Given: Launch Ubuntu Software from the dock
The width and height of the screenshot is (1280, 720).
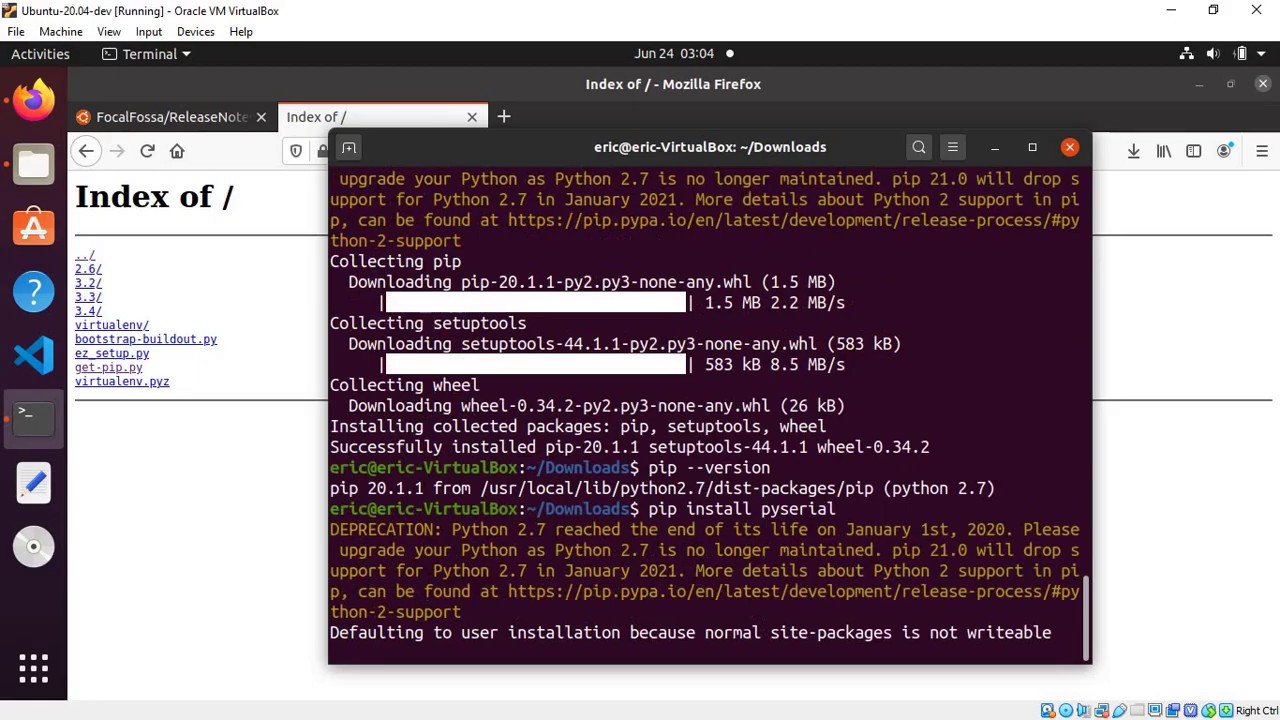Looking at the screenshot, I should pos(33,228).
